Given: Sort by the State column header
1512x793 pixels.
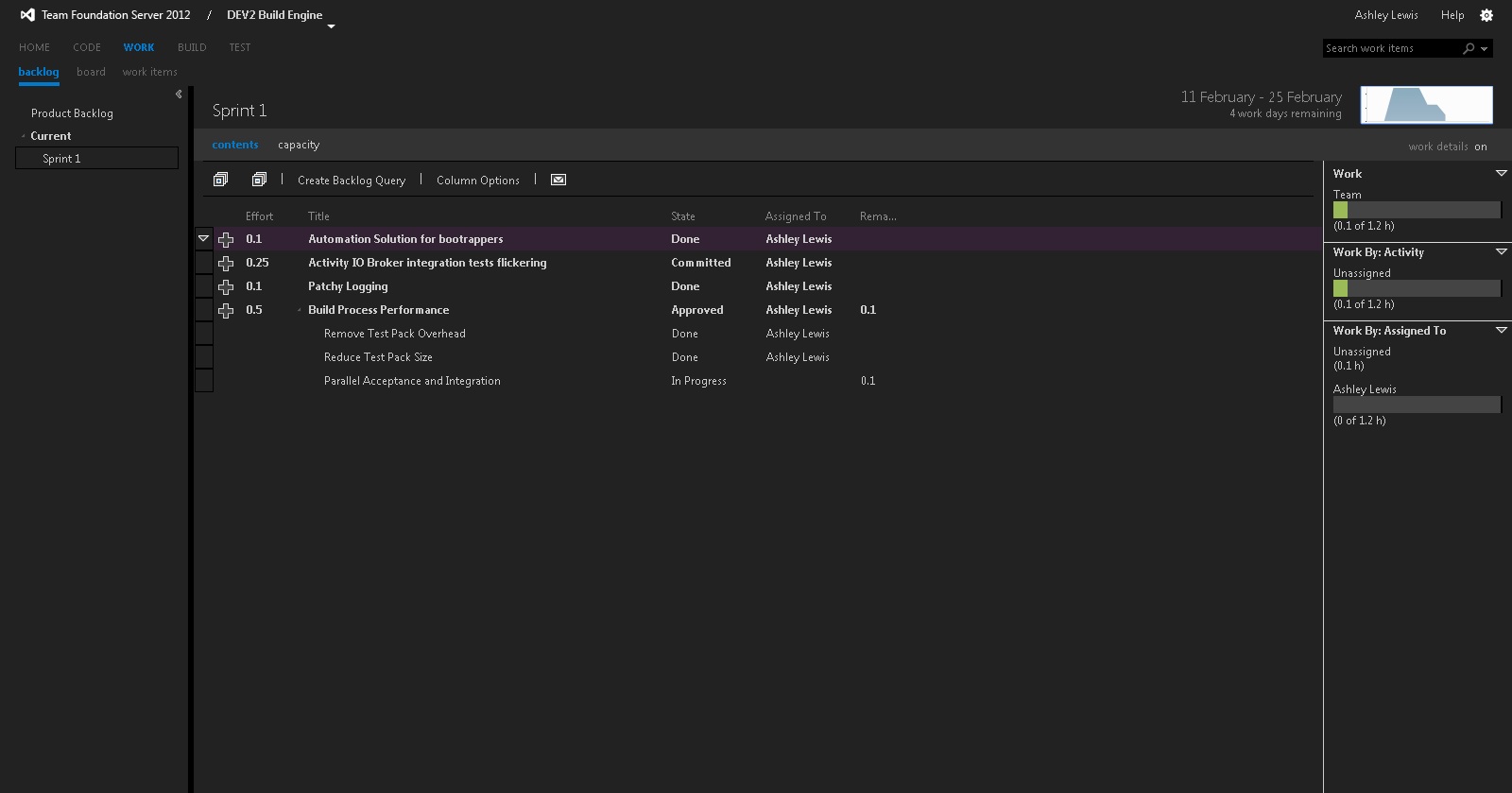Looking at the screenshot, I should (683, 216).
